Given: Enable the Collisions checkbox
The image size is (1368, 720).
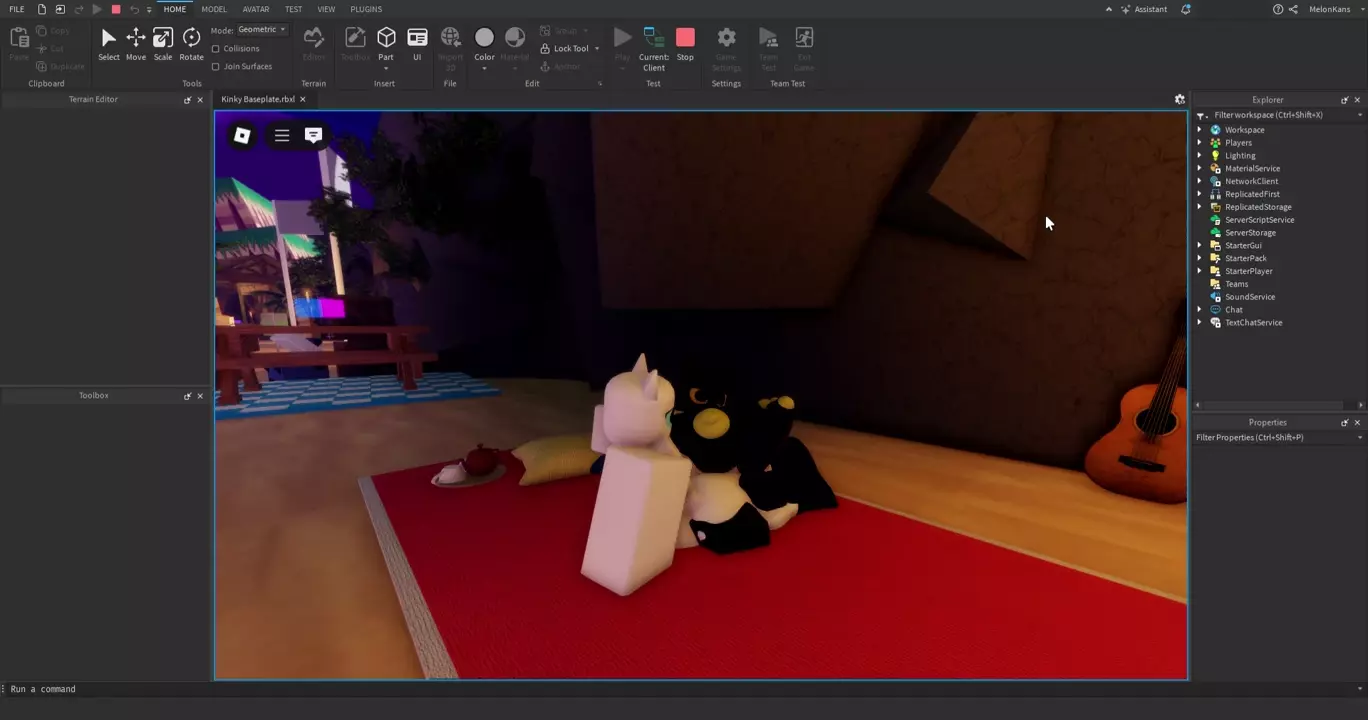Looking at the screenshot, I should tap(216, 49).
